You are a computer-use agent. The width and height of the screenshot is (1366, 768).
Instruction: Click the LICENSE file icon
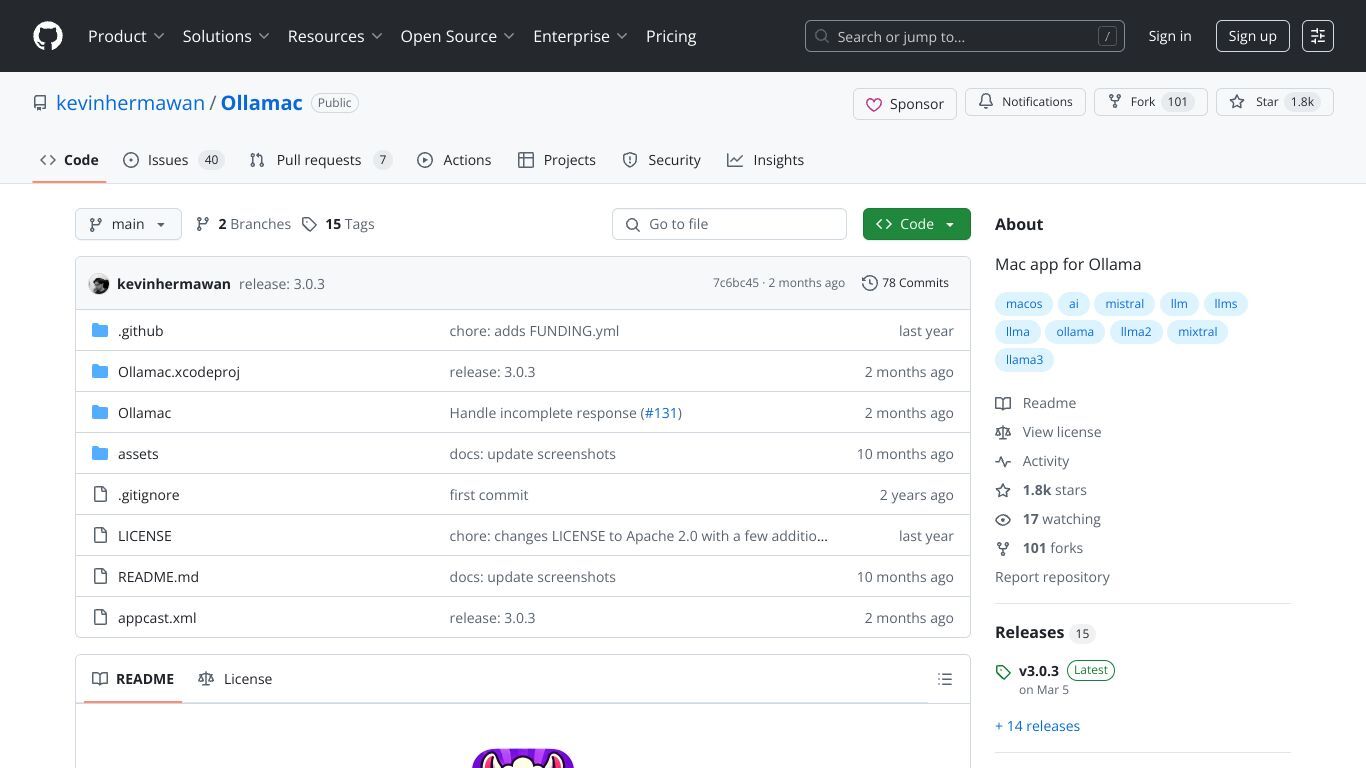coord(100,536)
